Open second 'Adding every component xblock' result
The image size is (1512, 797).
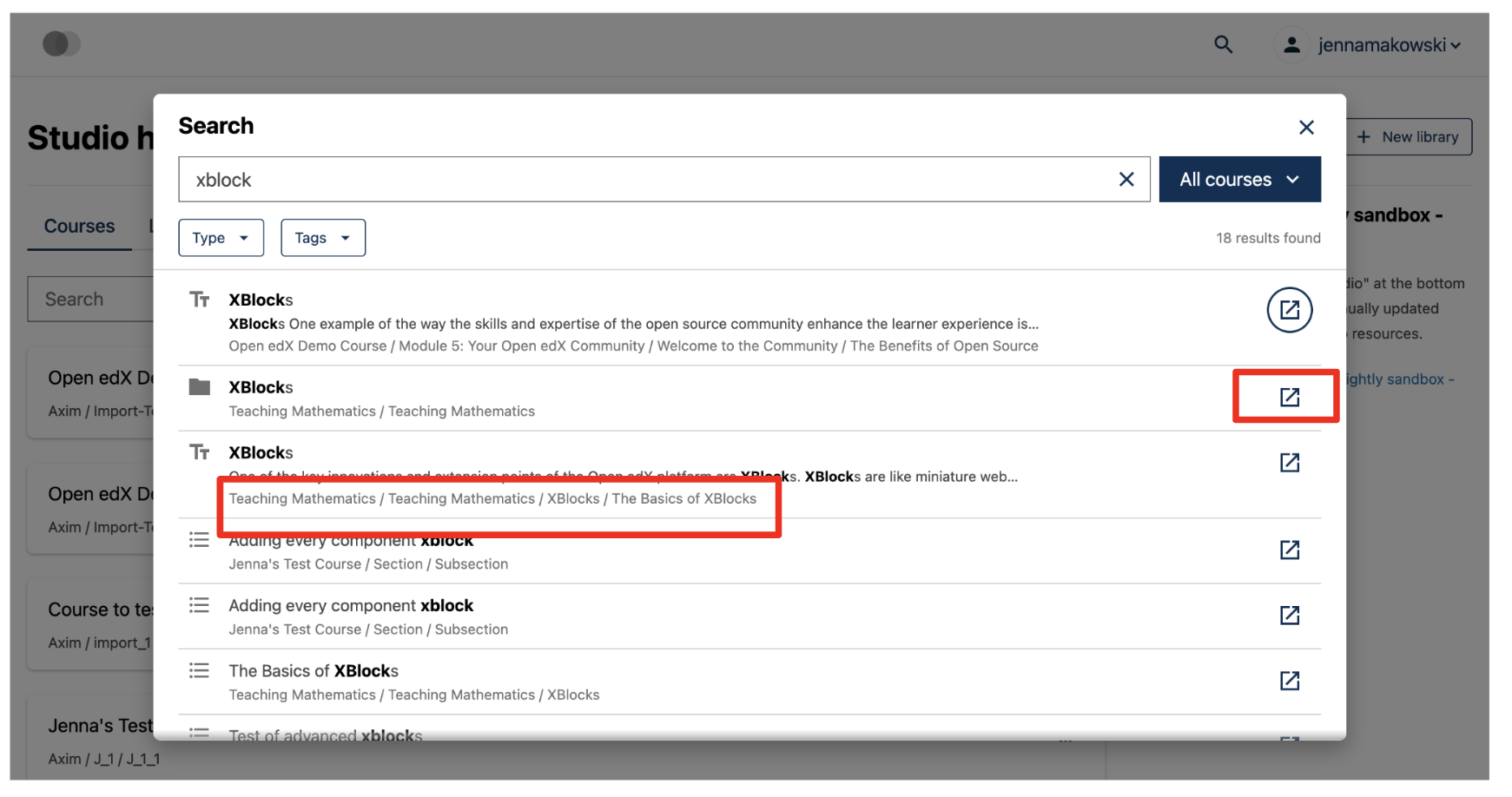[x=1289, y=616]
